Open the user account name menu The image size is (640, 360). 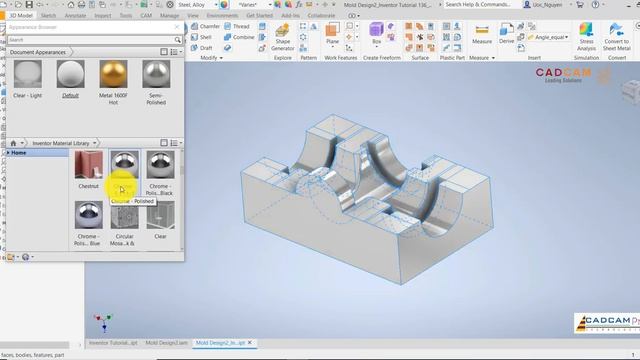coord(543,5)
